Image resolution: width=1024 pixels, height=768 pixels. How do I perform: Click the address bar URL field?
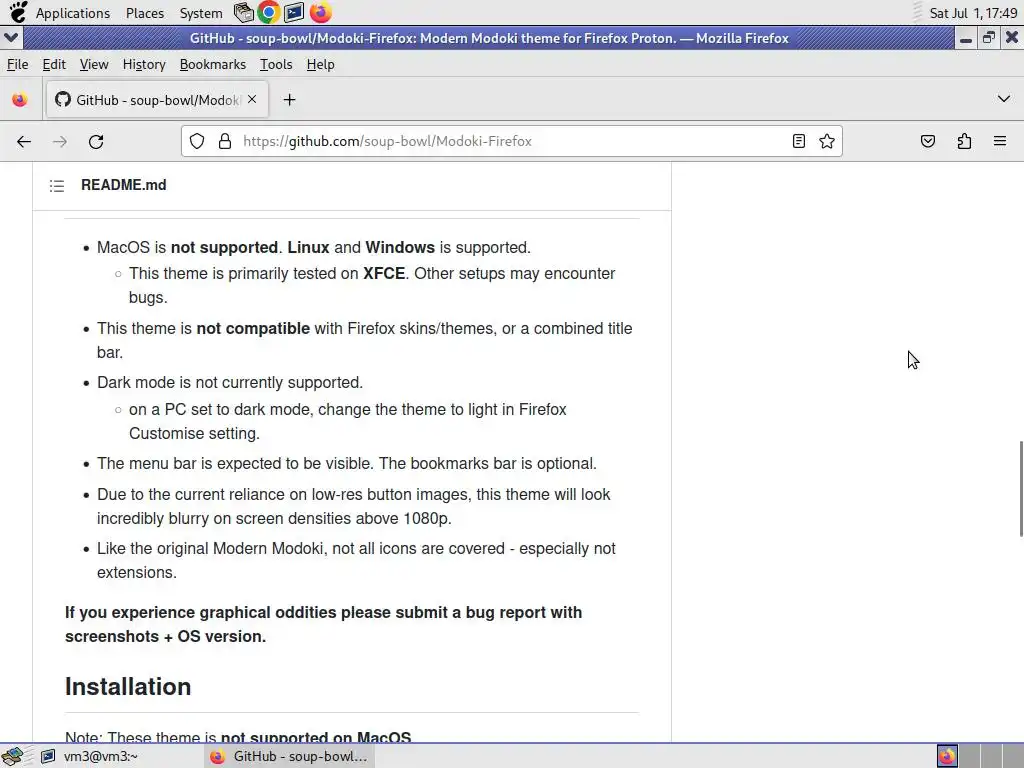[x=512, y=141]
